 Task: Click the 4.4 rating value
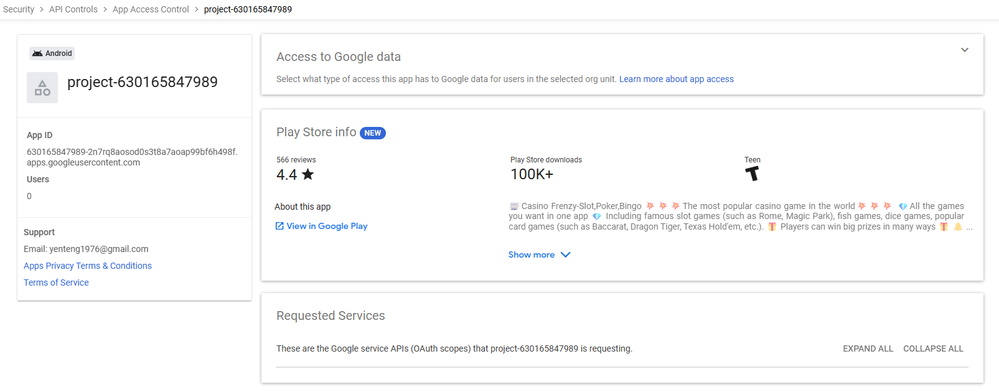287,175
